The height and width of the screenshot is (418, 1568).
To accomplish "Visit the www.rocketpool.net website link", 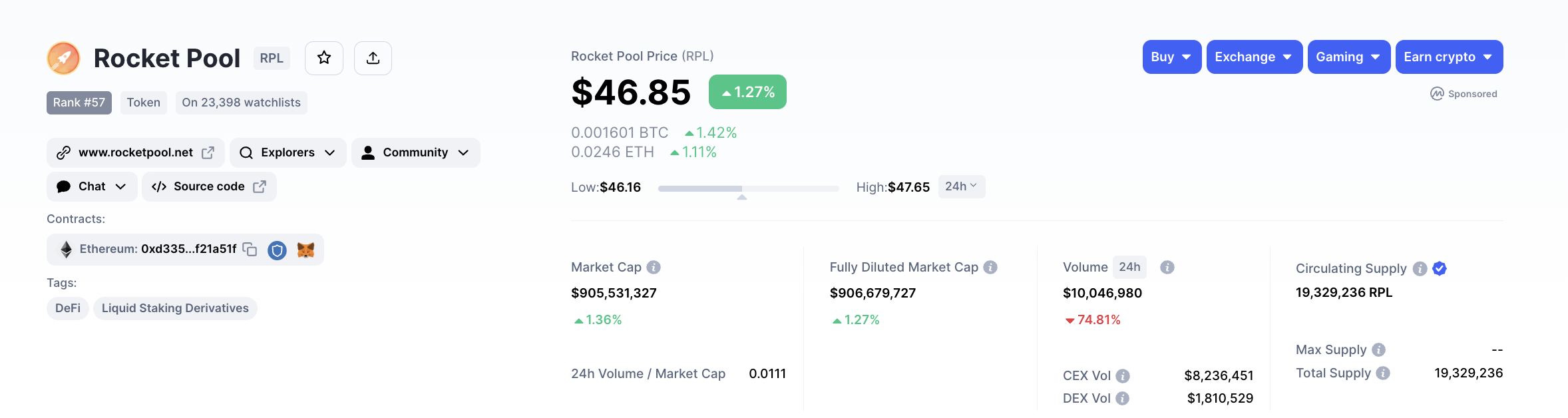I will click(136, 152).
